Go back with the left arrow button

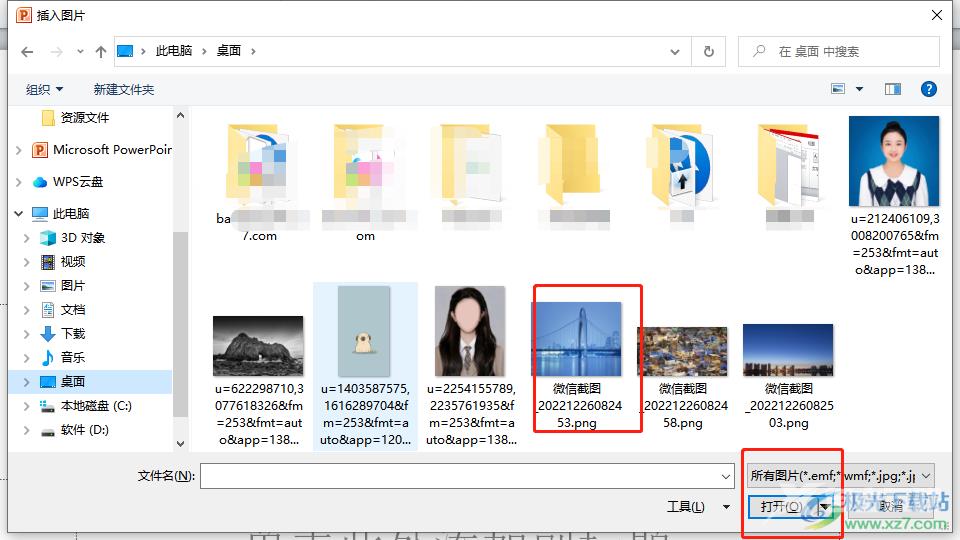[x=27, y=52]
